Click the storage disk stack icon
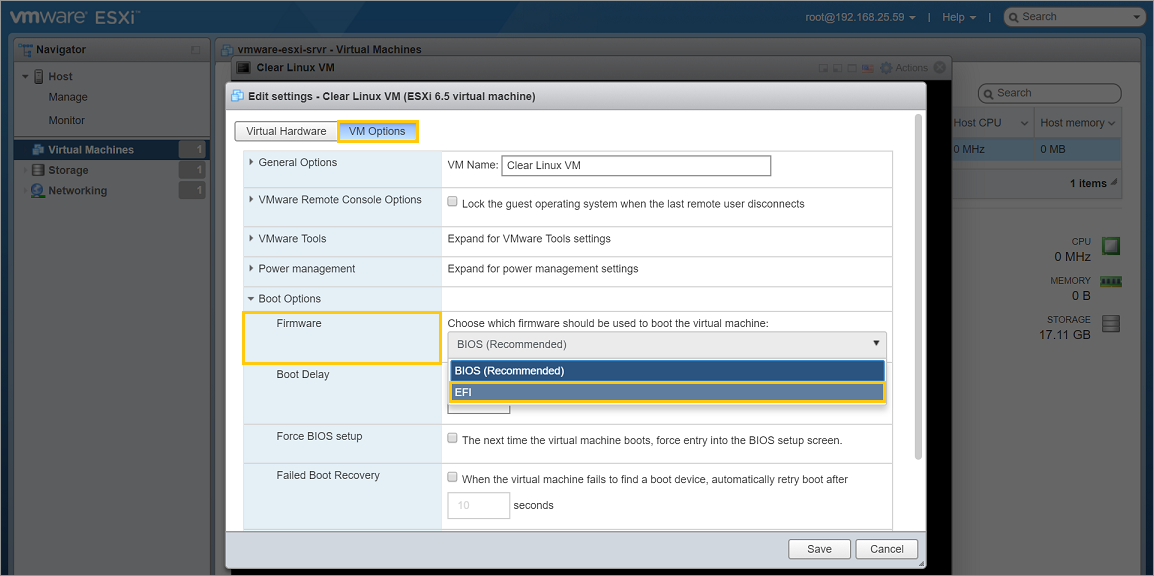 pos(1110,324)
